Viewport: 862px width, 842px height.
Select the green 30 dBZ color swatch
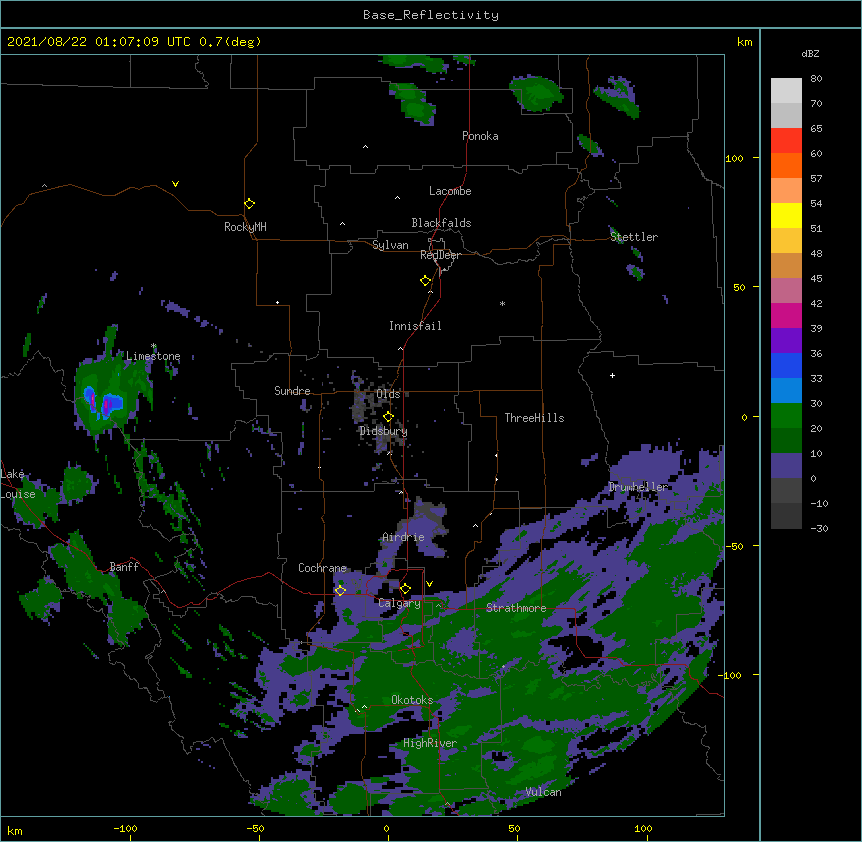786,416
